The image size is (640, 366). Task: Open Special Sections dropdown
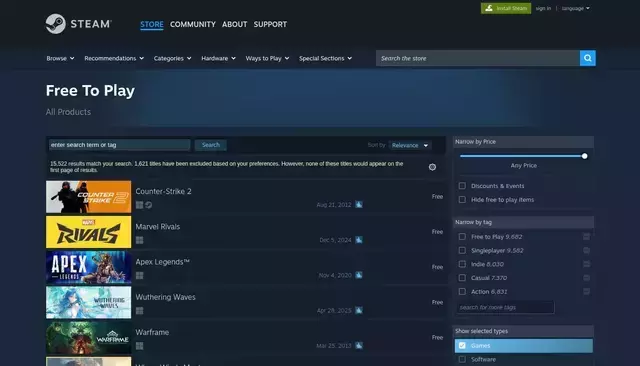pos(325,58)
